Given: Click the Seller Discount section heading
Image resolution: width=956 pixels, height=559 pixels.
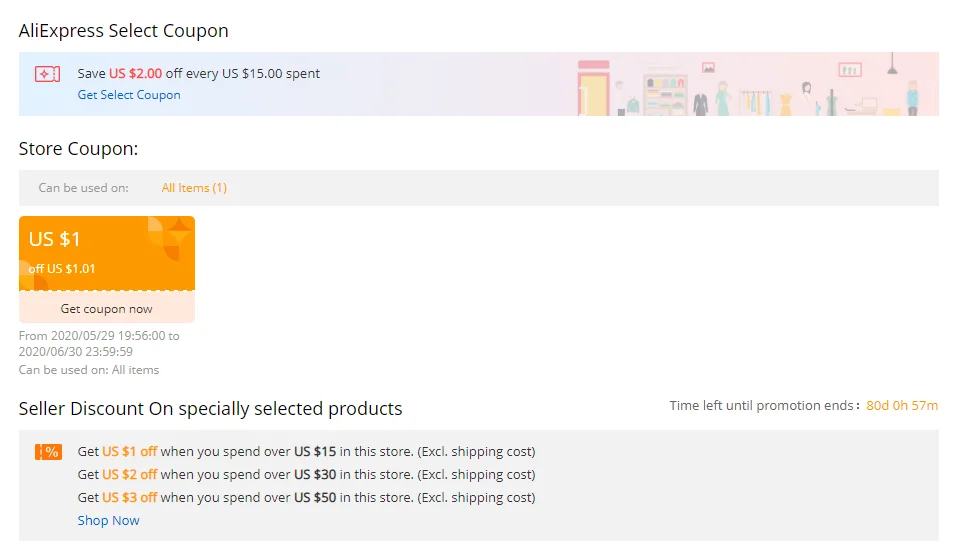Looking at the screenshot, I should (210, 408).
